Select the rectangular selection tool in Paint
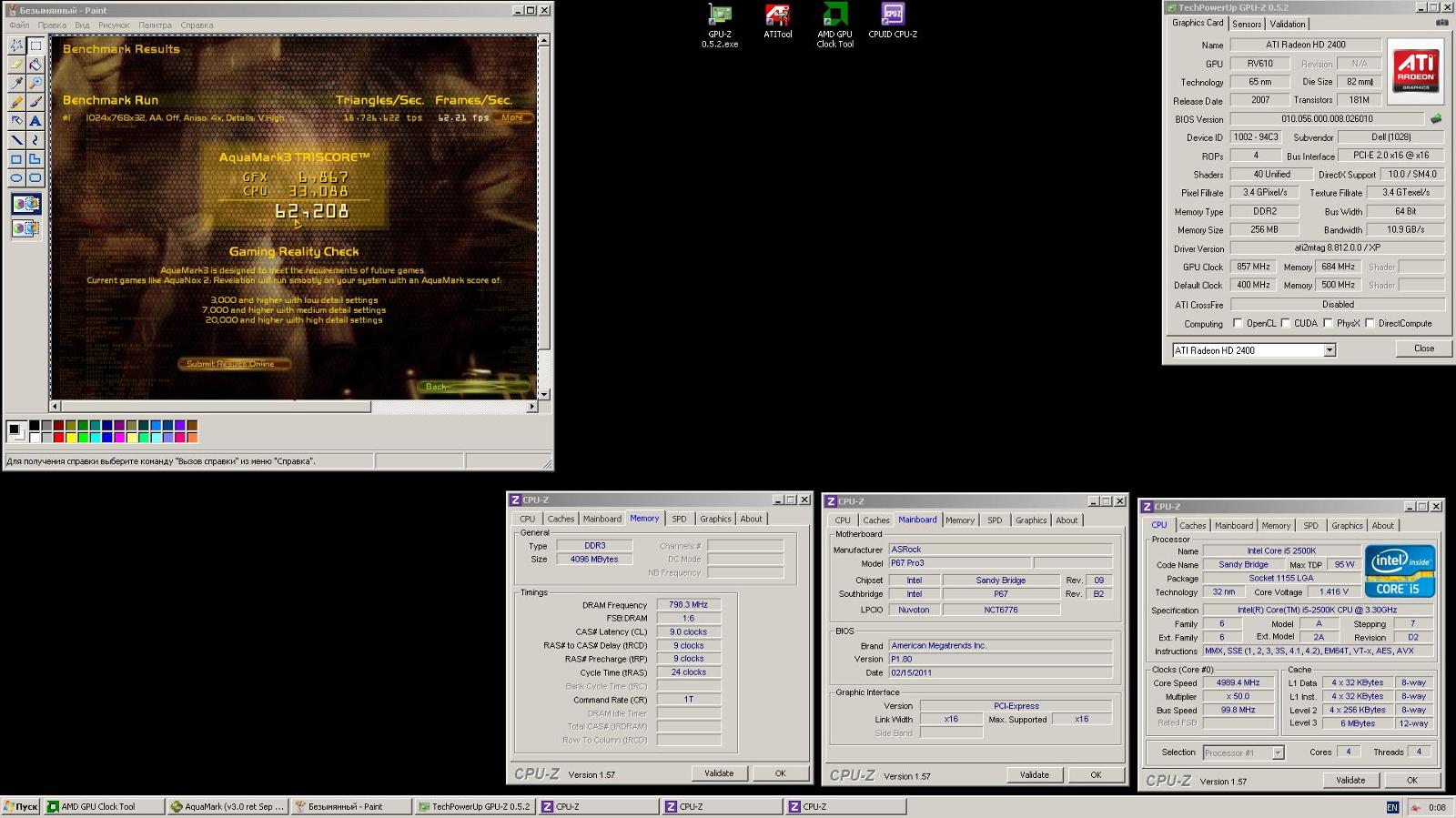Image resolution: width=1456 pixels, height=818 pixels. (35, 45)
